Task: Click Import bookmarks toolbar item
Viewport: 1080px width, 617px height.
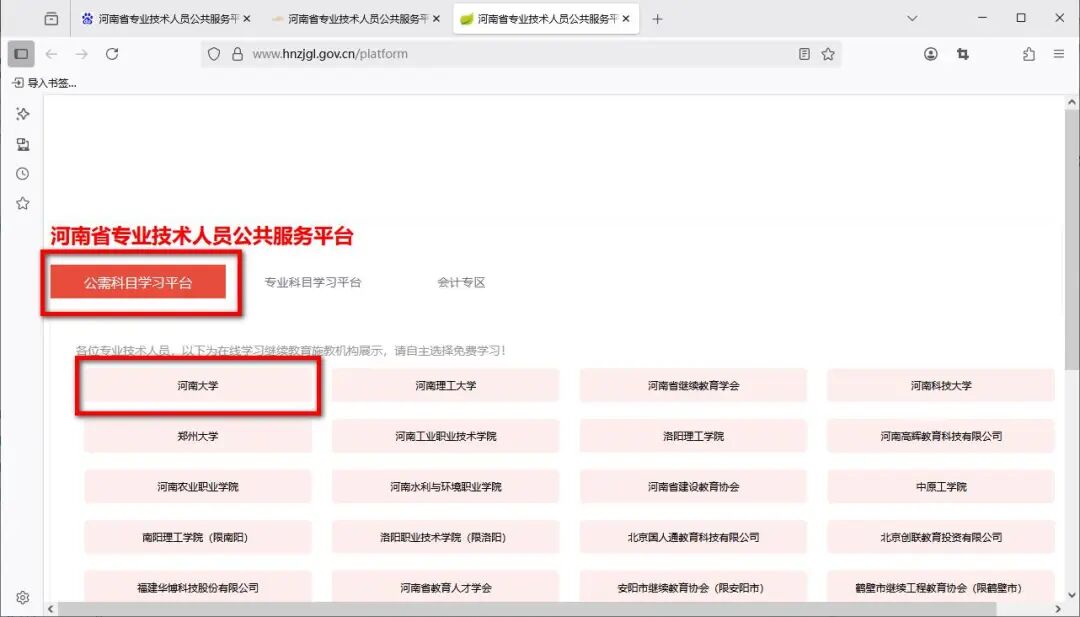Action: tap(45, 83)
